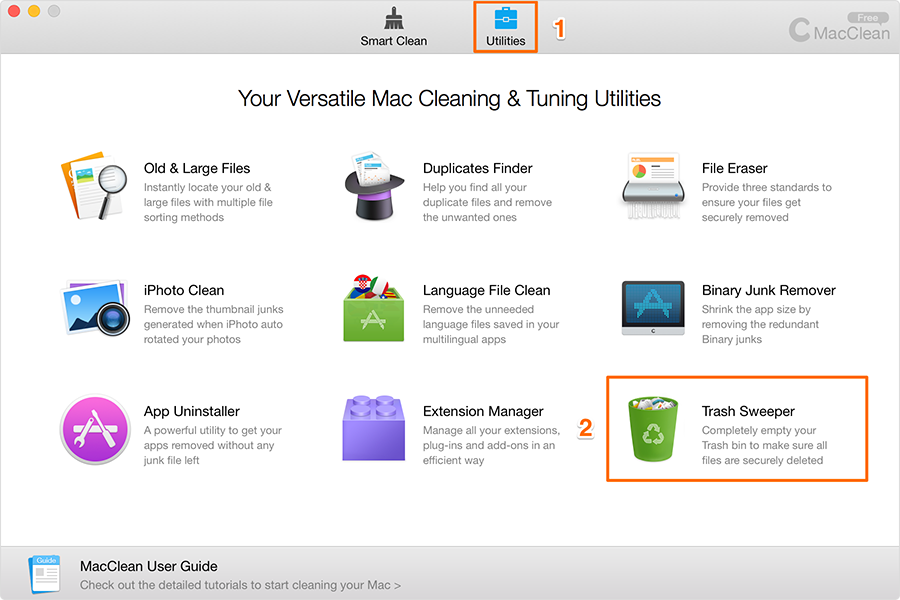
Task: Click the Extension Manager description text
Action: point(491,446)
